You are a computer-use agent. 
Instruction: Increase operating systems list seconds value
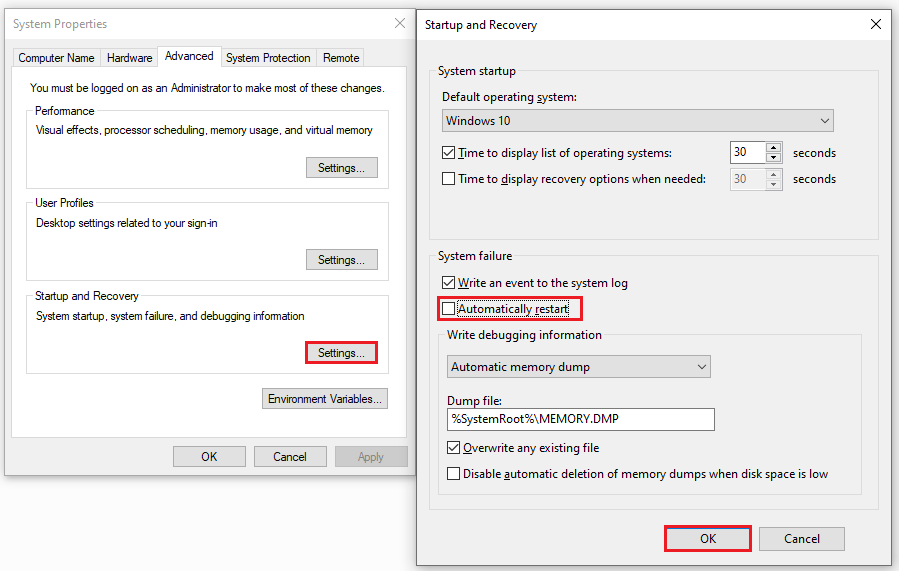[773, 147]
